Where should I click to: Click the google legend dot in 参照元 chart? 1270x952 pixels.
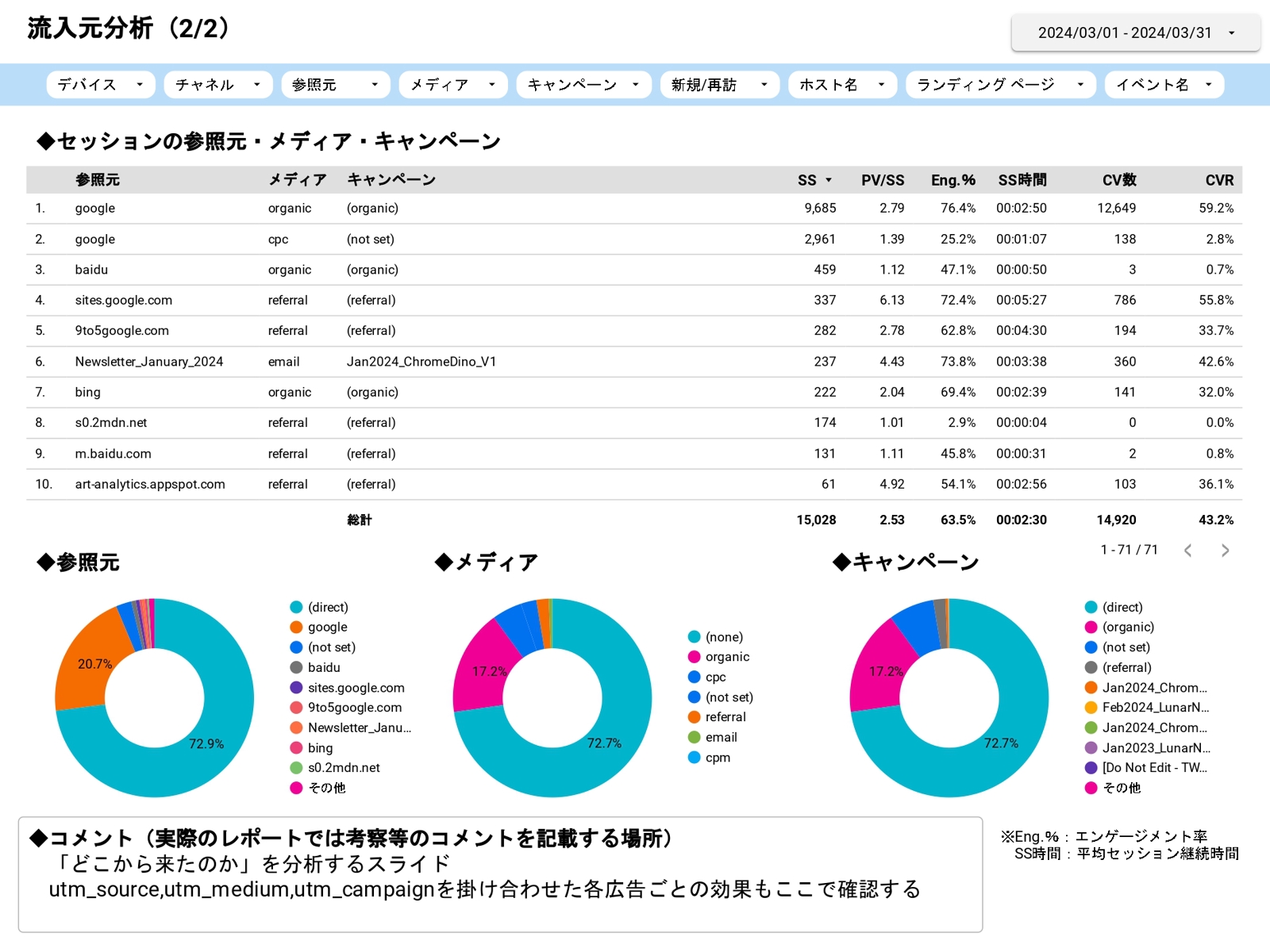[x=295, y=627]
